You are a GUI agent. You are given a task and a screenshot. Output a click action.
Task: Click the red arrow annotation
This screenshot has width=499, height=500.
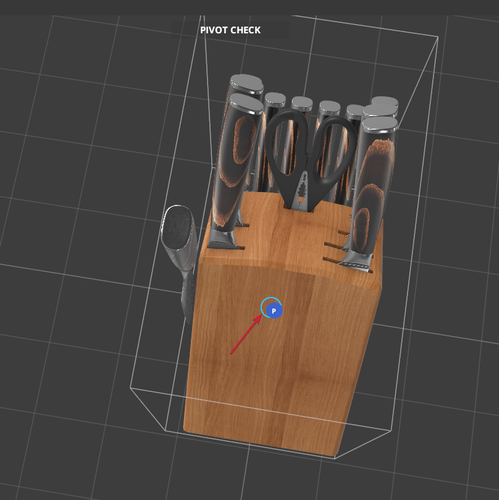pyautogui.click(x=246, y=334)
